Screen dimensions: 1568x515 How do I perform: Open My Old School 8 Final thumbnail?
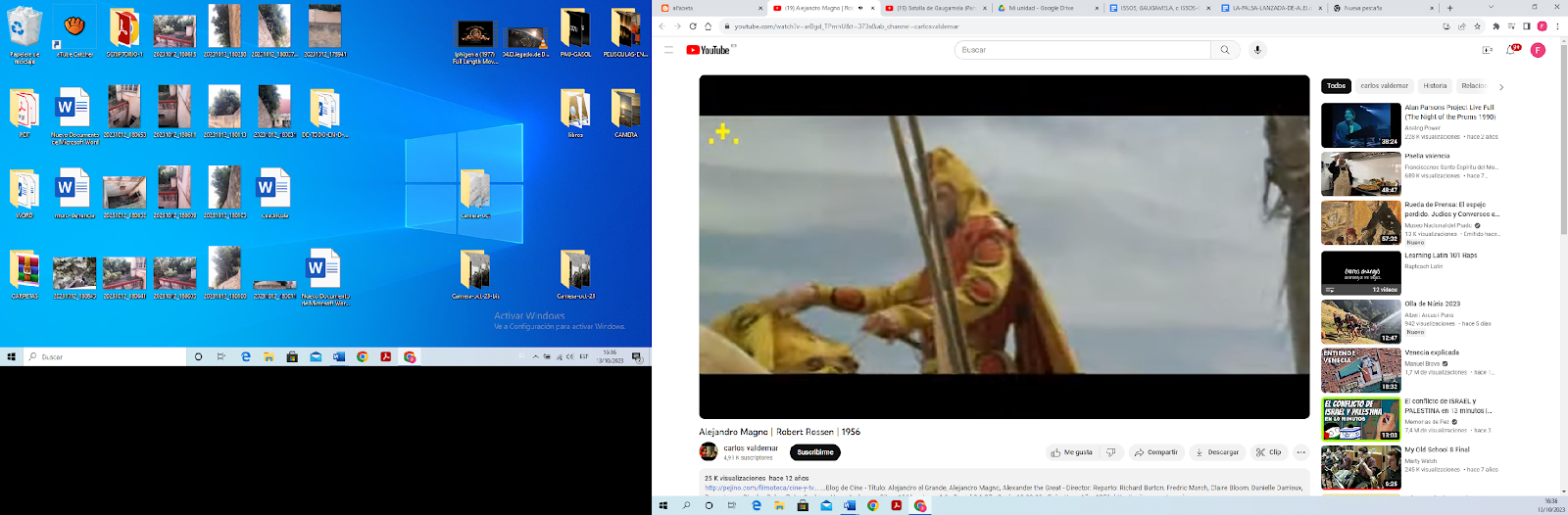(1361, 468)
